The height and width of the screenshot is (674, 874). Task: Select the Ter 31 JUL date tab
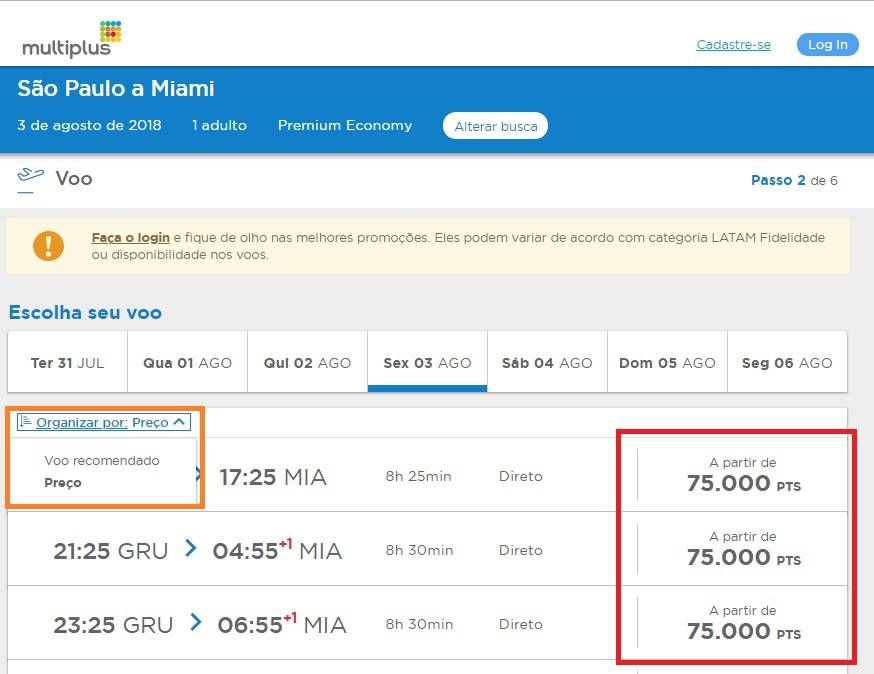point(67,362)
